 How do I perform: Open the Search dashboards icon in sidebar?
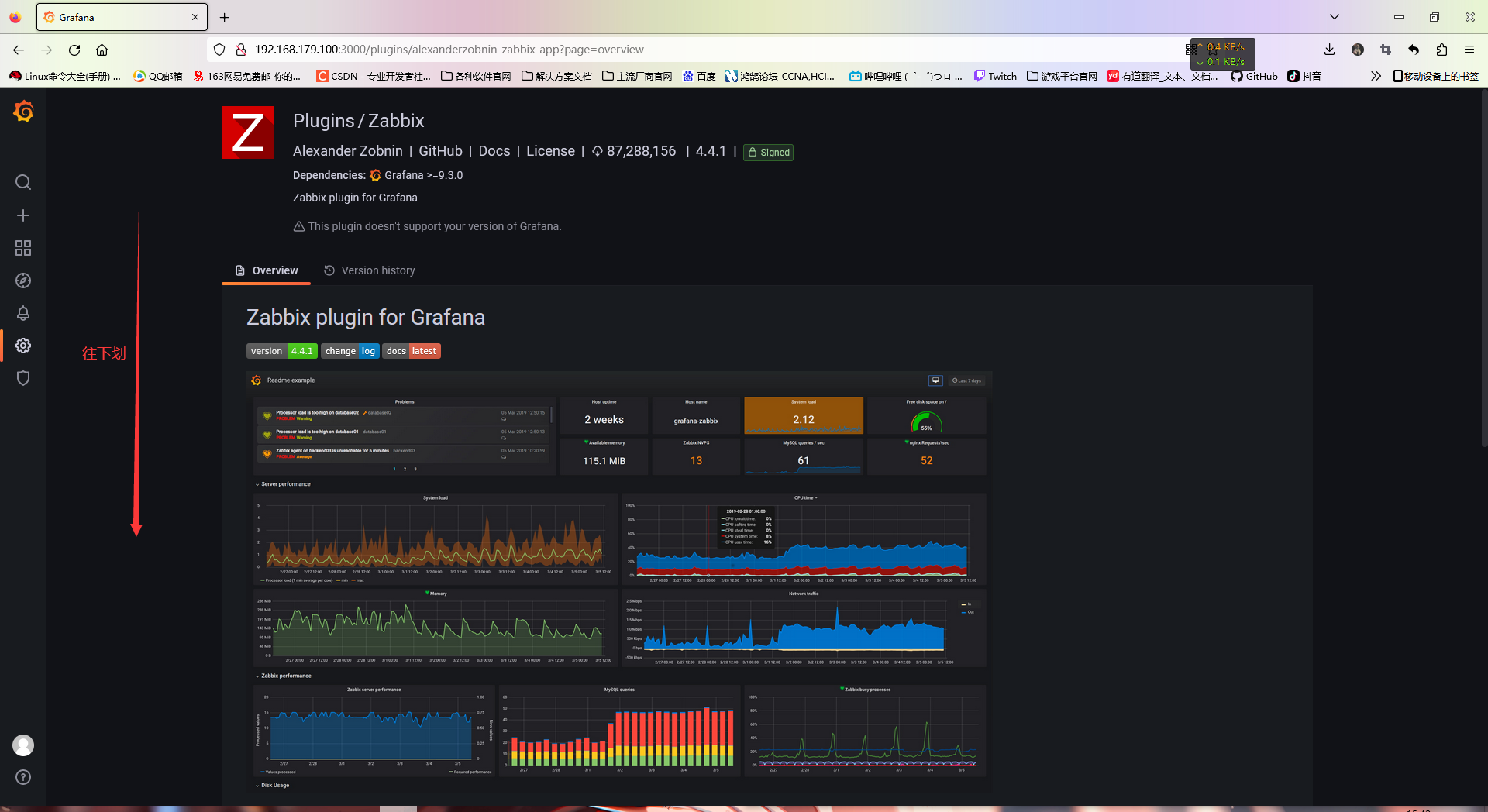[x=23, y=182]
